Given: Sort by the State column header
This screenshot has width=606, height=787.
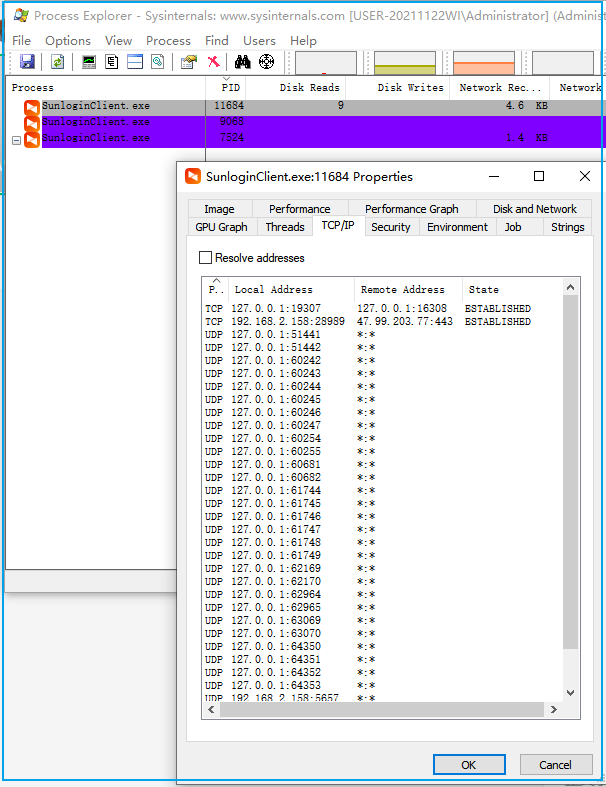Looking at the screenshot, I should [x=512, y=290].
